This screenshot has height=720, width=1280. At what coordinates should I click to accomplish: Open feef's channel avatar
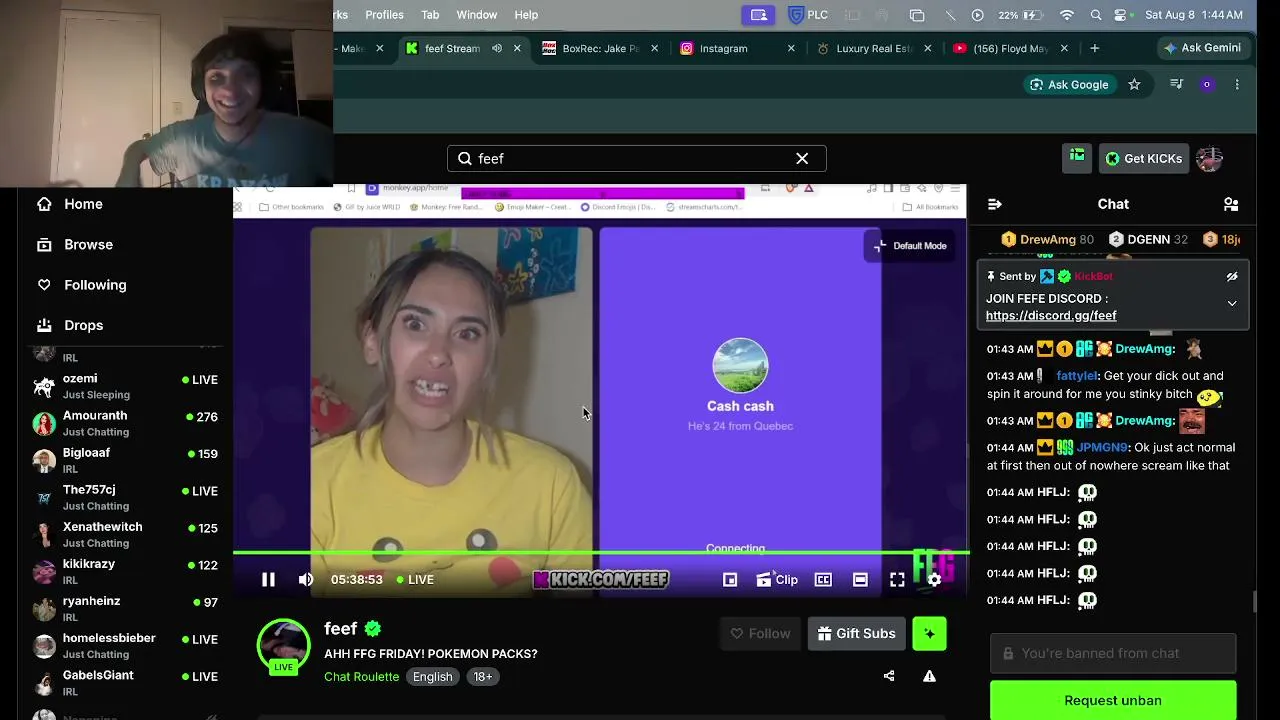tap(284, 646)
